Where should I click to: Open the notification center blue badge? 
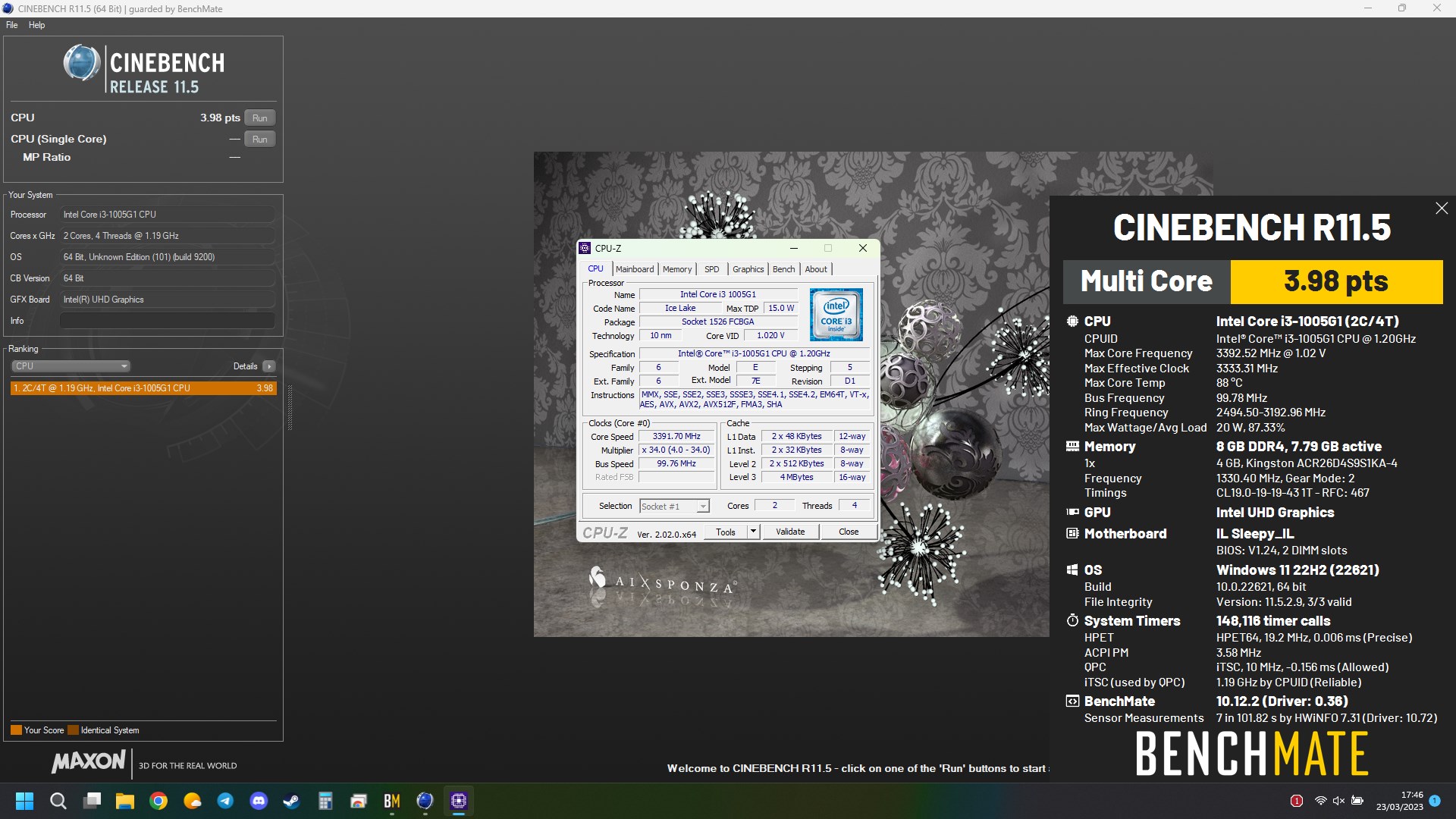tap(1434, 800)
